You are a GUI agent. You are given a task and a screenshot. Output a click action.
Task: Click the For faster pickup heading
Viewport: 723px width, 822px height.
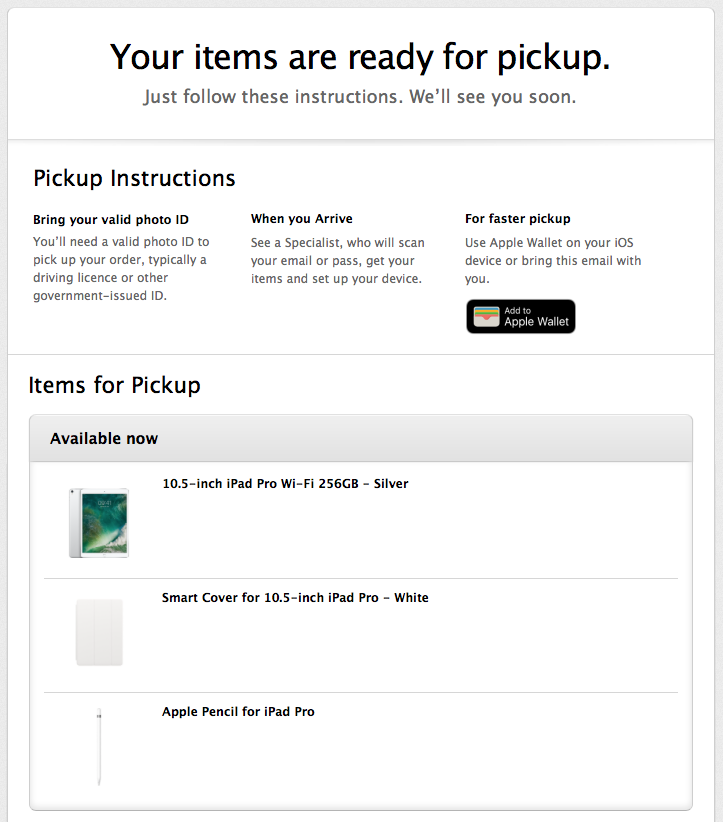(518, 219)
